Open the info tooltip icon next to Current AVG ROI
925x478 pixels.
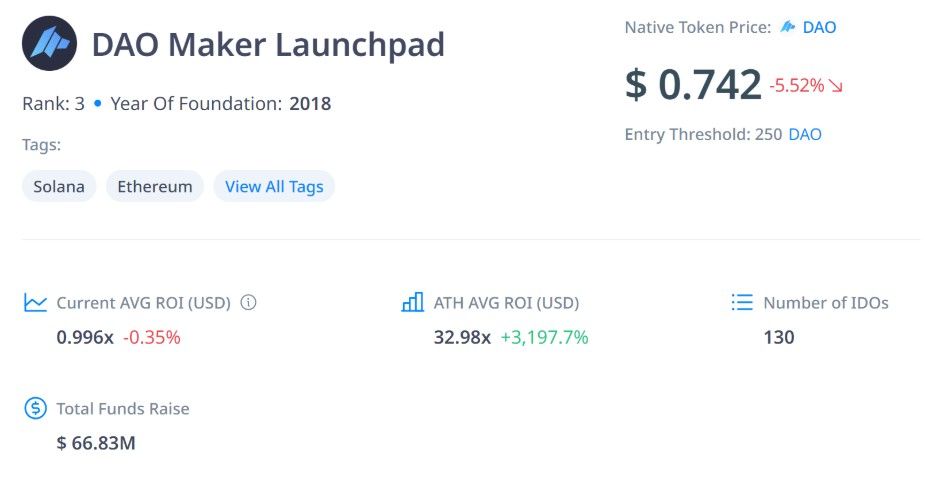249,302
